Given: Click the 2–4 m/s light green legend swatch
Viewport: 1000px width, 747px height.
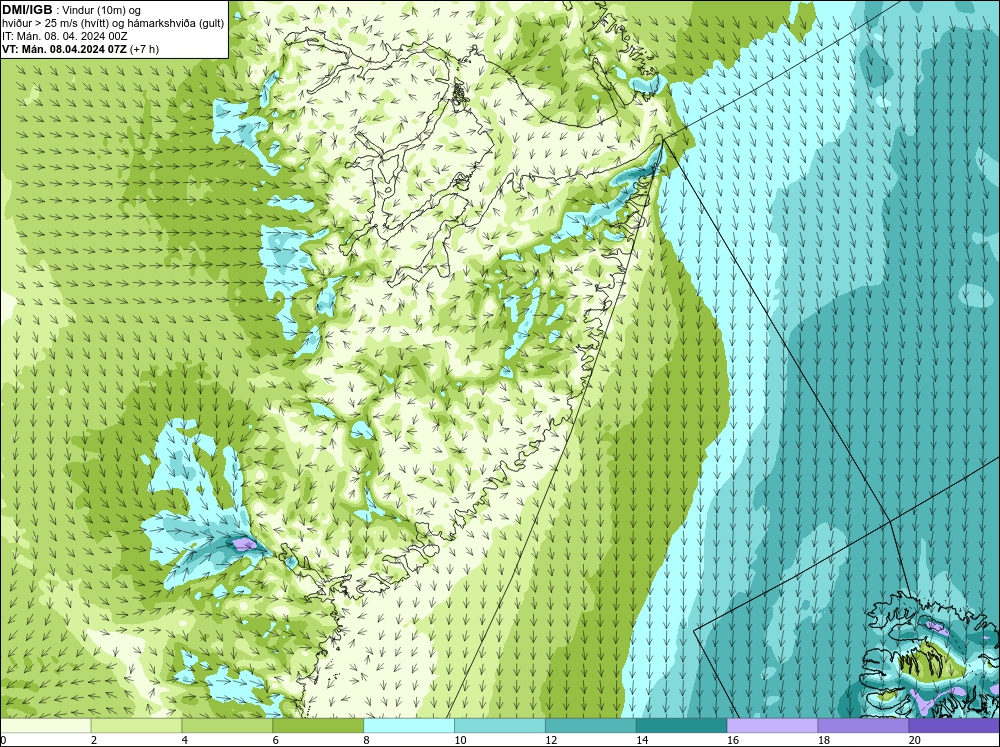Looking at the screenshot, I should (x=136, y=726).
